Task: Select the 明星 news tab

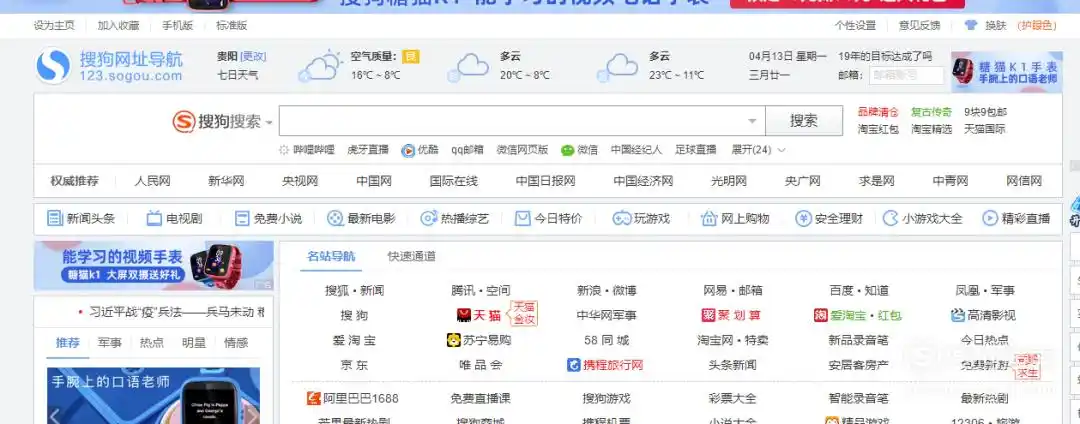Action: [x=194, y=343]
